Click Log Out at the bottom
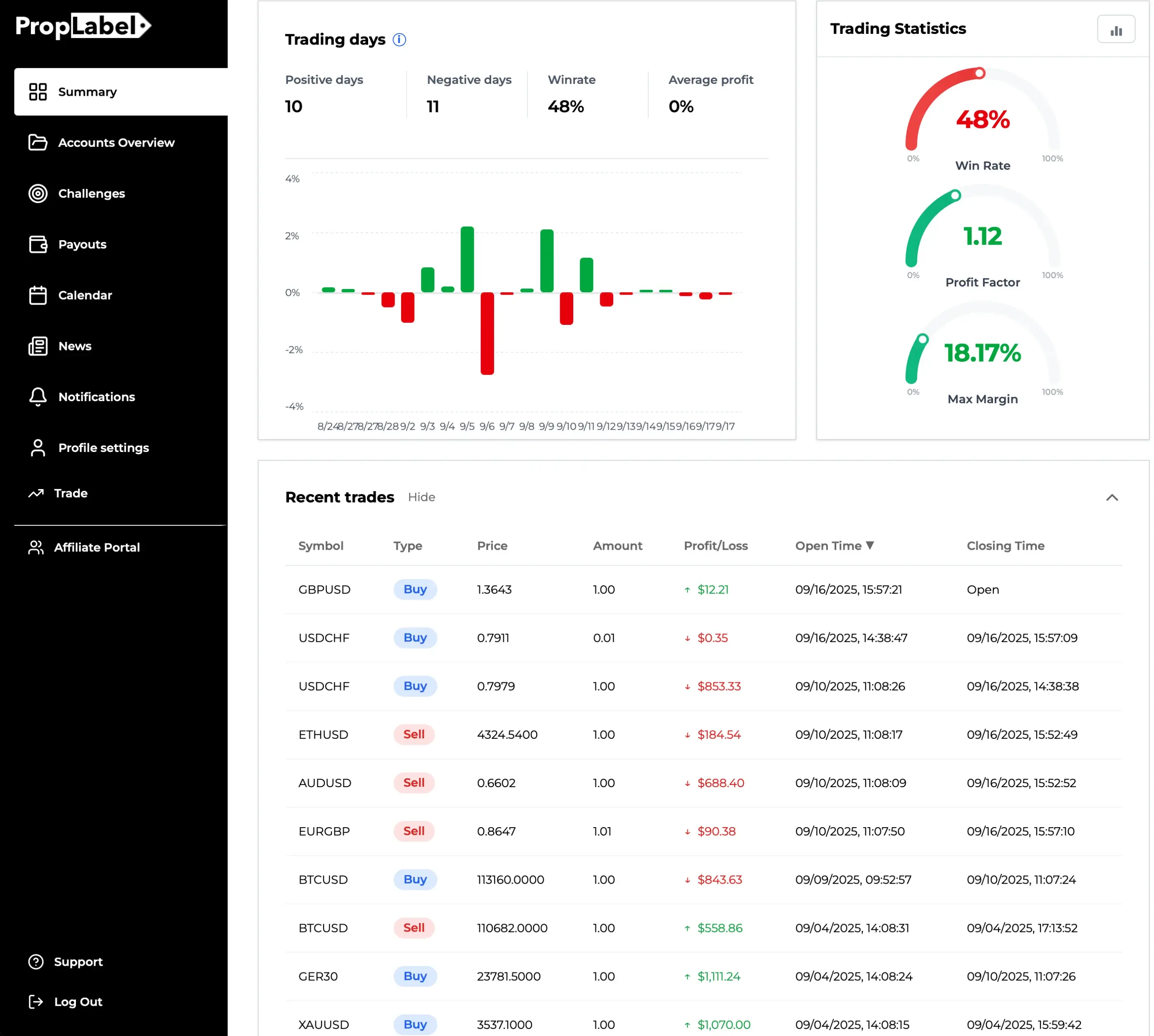This screenshot has height=1036, width=1154. coord(78,1002)
